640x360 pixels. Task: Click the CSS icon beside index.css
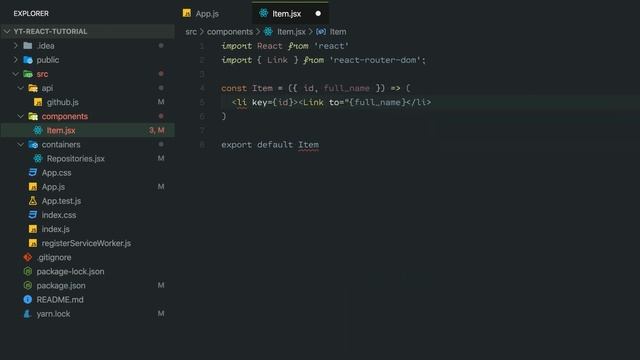33,215
